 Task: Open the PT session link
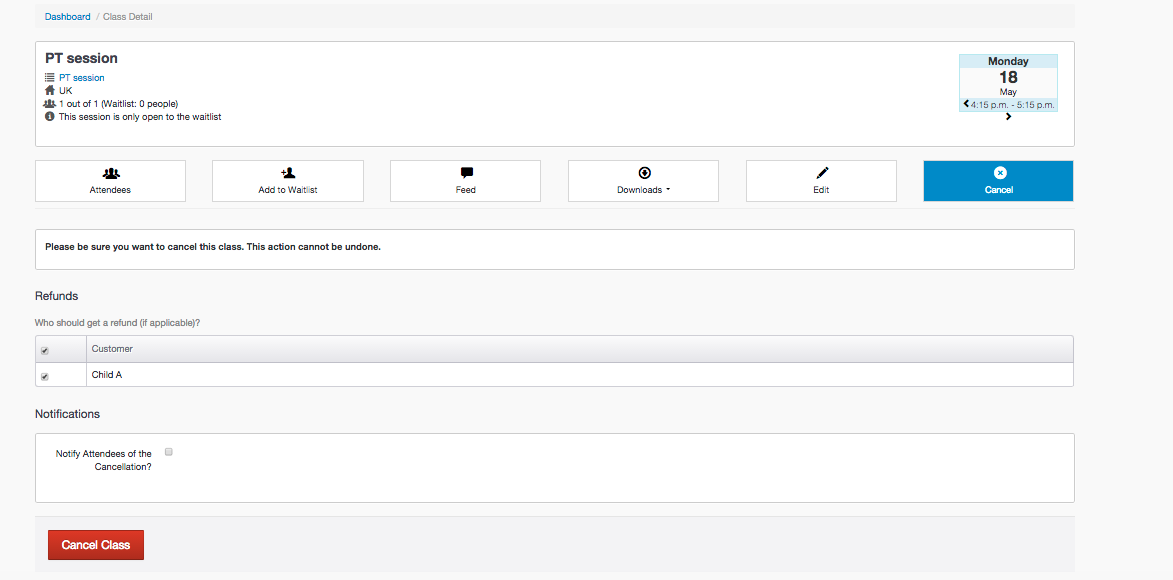point(82,78)
